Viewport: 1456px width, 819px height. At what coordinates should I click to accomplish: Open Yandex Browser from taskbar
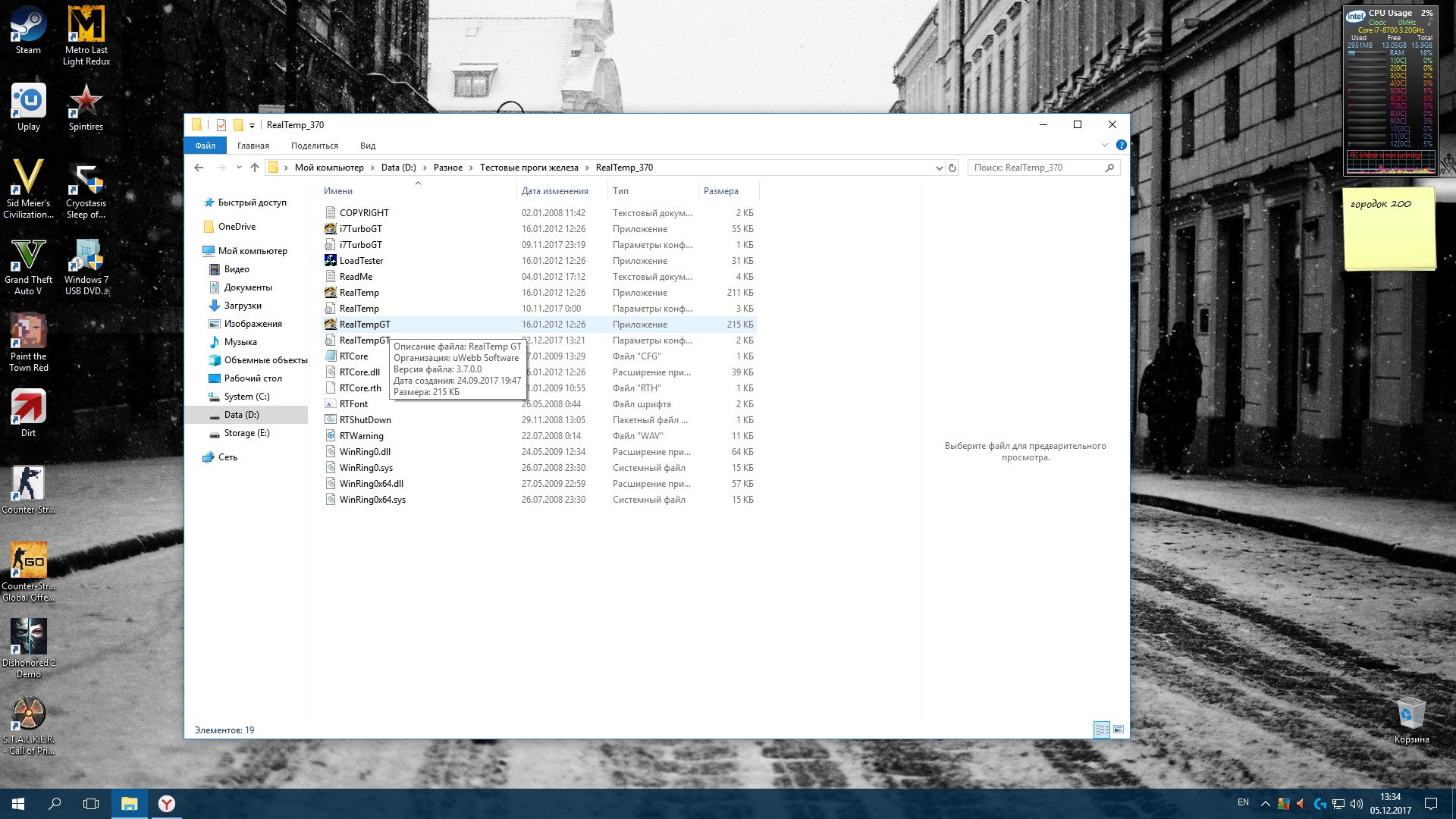167,804
